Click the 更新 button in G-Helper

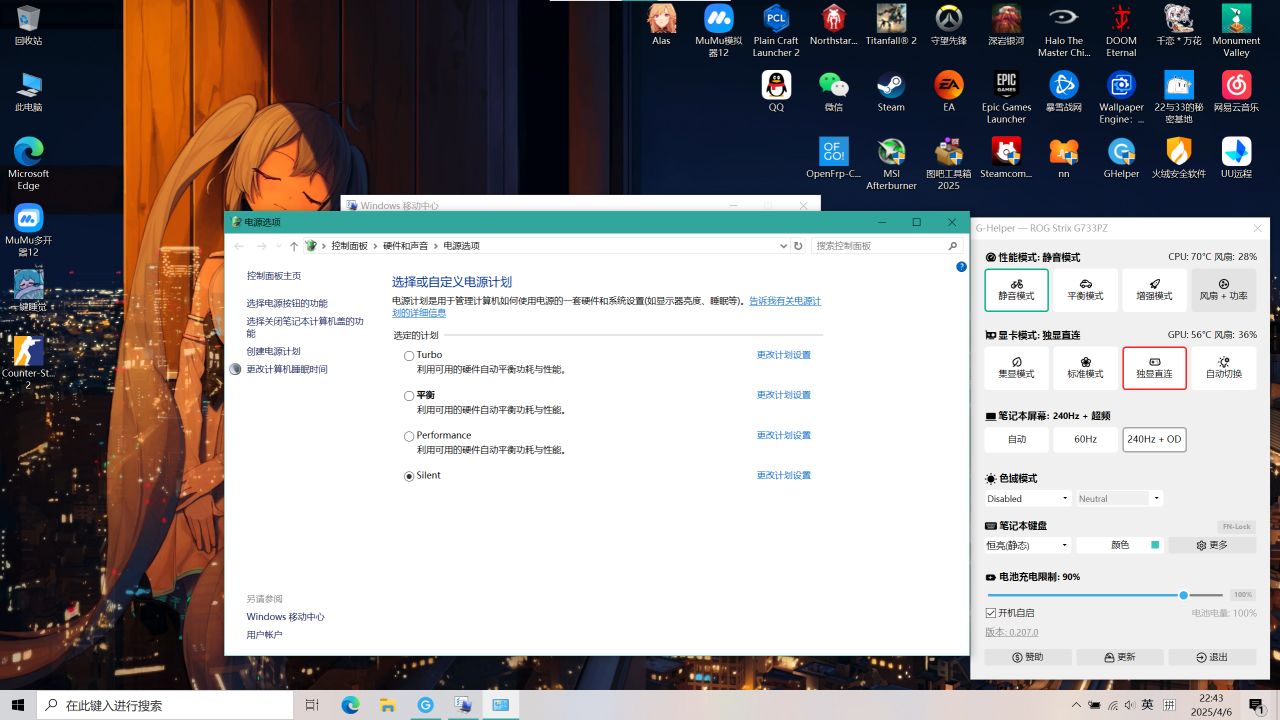1119,657
